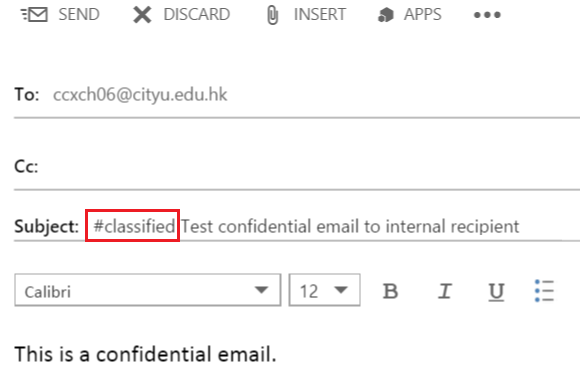Click the APPS menu label
The image size is (580, 377).
(422, 15)
